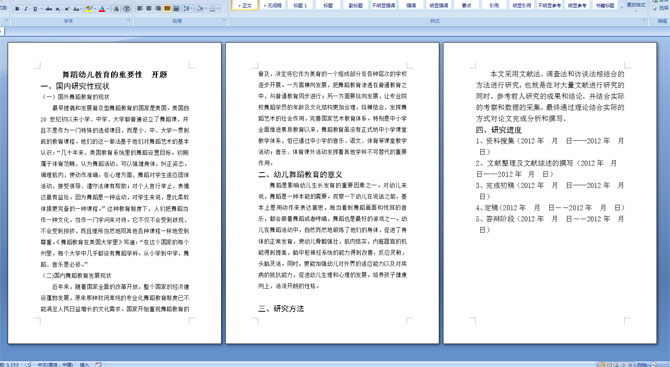Toggle underline formatting
This screenshot has height=367, width=670.
[x=35, y=9]
